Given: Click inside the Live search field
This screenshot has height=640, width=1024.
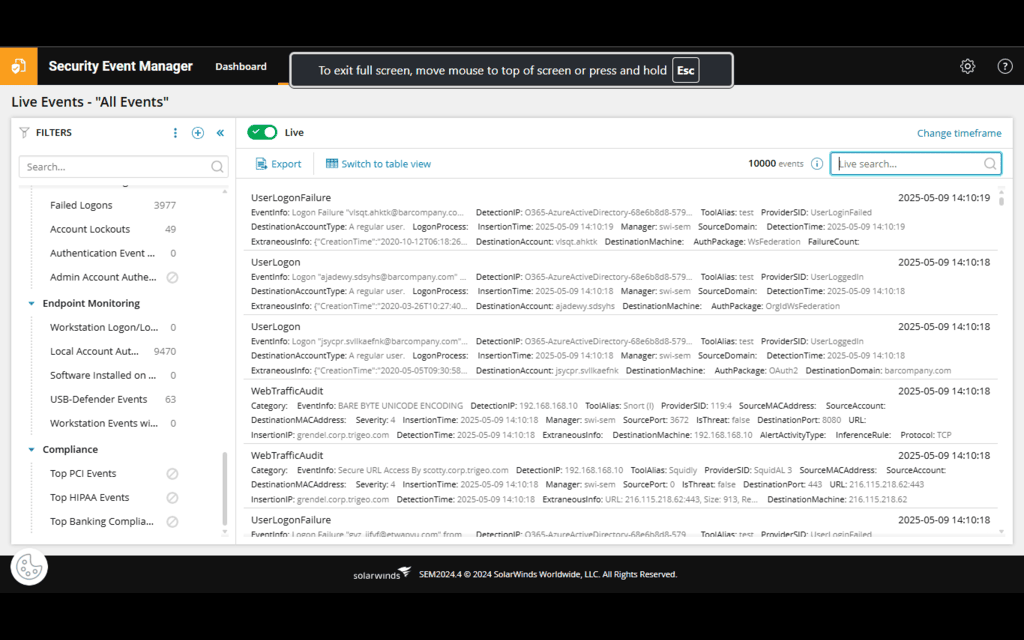Looking at the screenshot, I should [910, 163].
